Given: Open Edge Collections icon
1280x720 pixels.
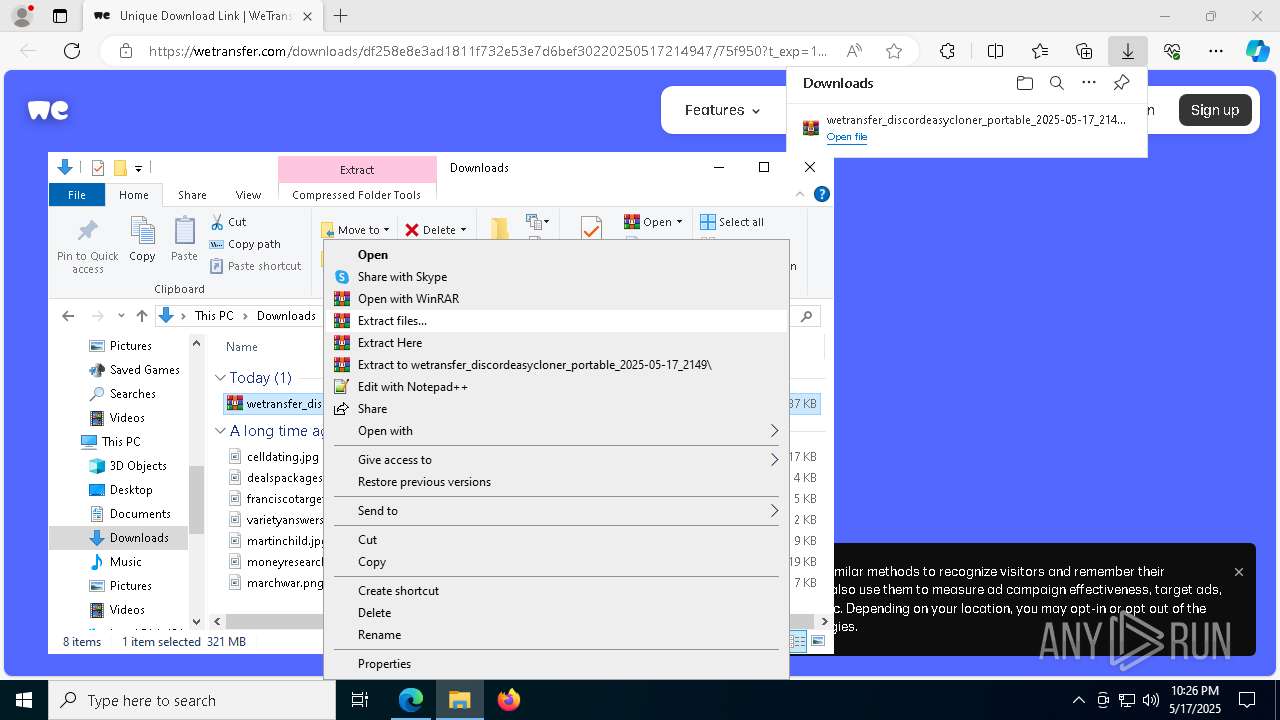Looking at the screenshot, I should pyautogui.click(x=1084, y=51).
